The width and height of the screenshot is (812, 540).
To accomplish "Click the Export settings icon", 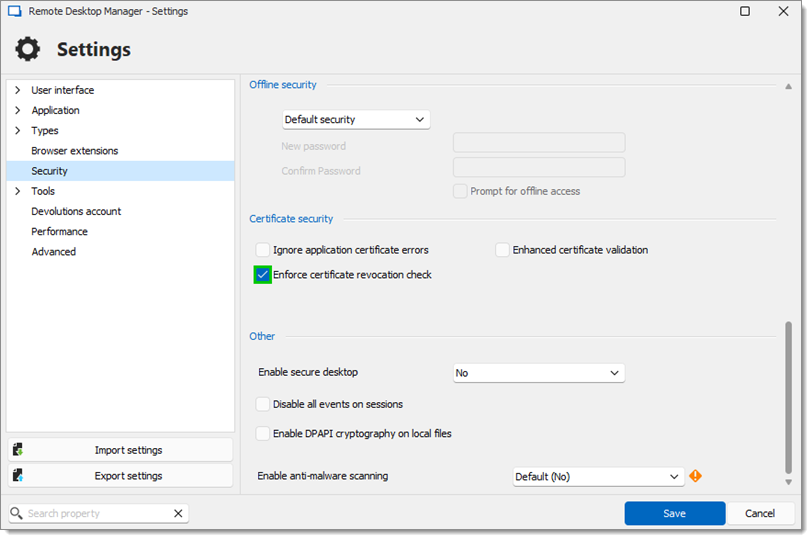I will 18,475.
